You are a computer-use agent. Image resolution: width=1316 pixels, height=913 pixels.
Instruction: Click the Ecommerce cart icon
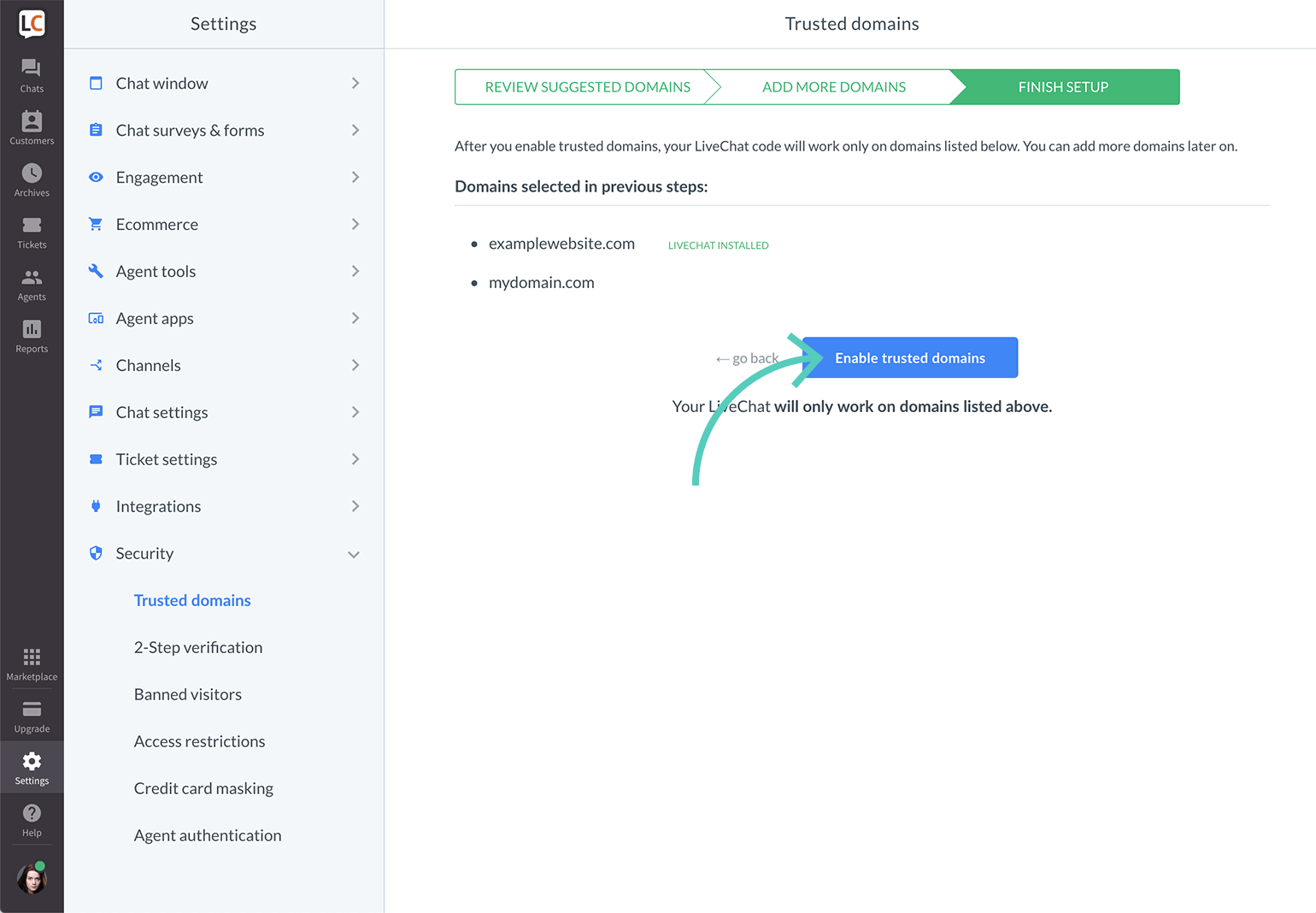(x=96, y=224)
